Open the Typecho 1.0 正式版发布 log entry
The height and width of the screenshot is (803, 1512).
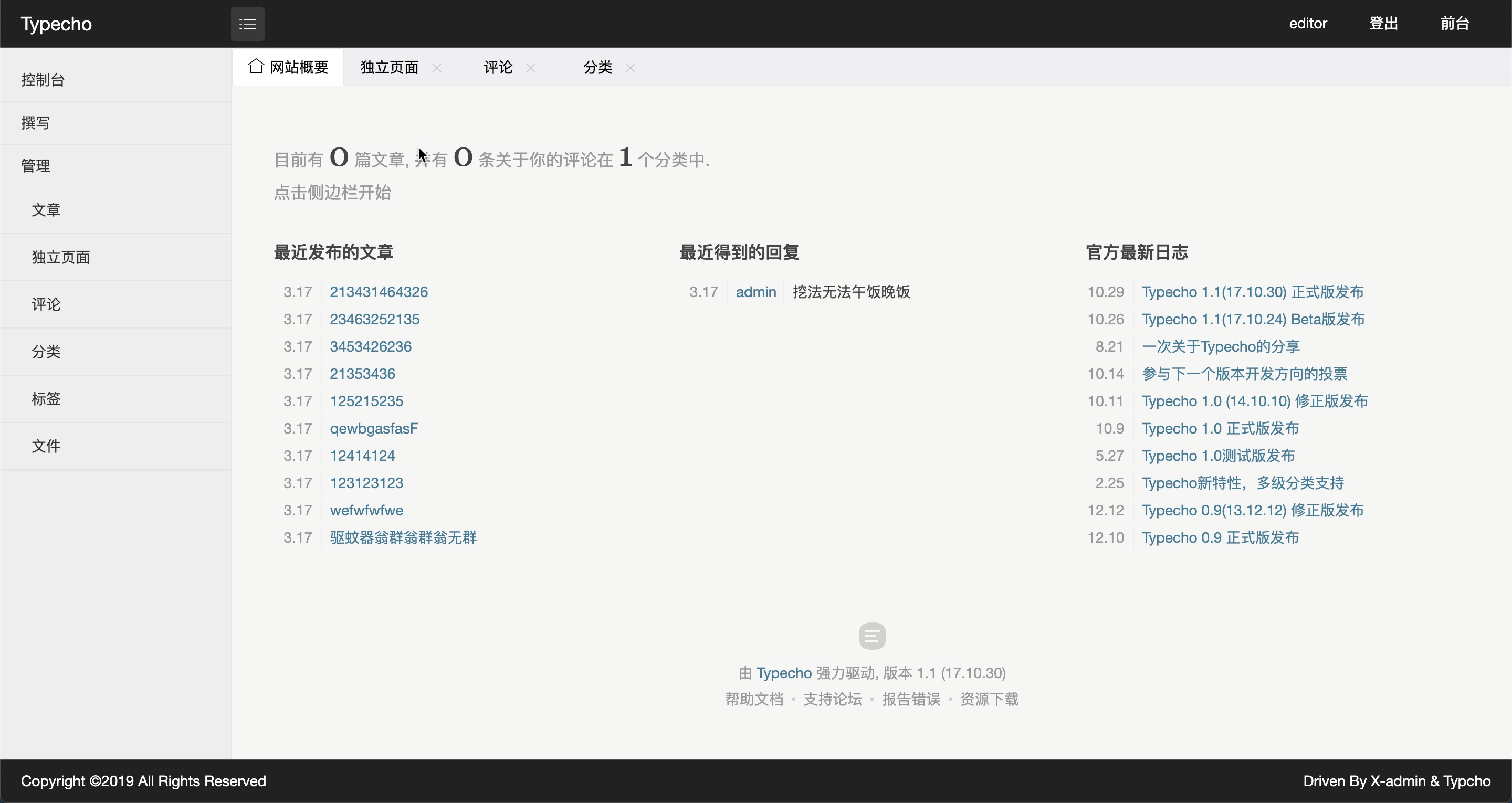coord(1220,428)
